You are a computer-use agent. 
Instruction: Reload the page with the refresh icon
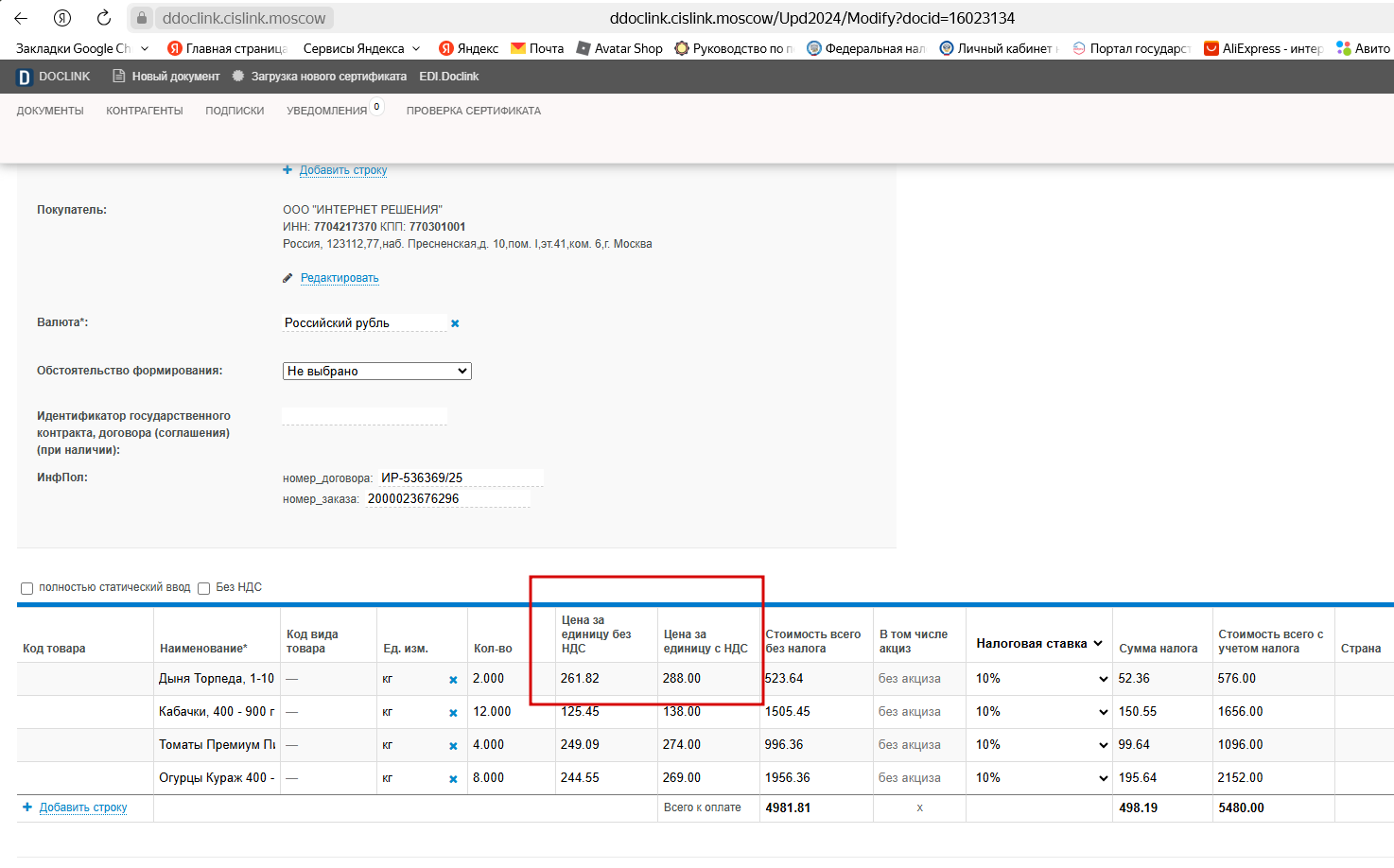pos(104,18)
